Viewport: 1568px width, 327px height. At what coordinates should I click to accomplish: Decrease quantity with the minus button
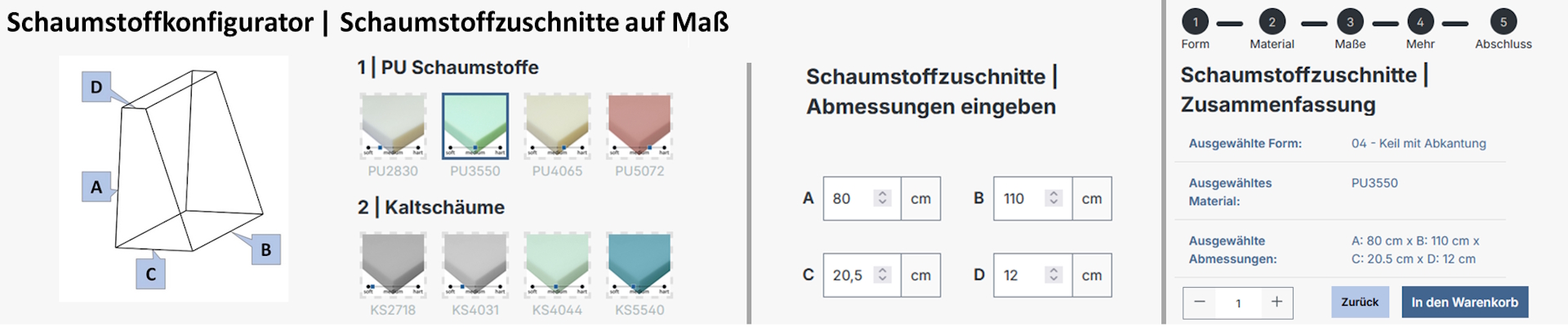[x=1200, y=302]
